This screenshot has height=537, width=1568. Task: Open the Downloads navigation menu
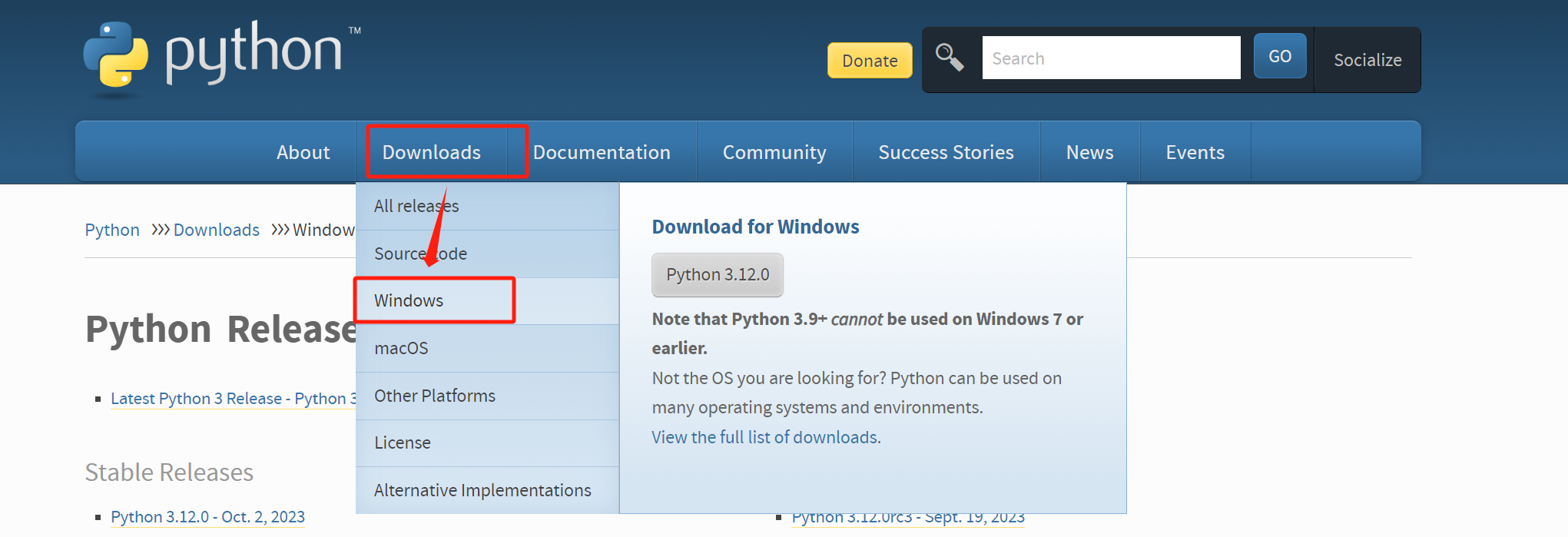click(x=431, y=152)
